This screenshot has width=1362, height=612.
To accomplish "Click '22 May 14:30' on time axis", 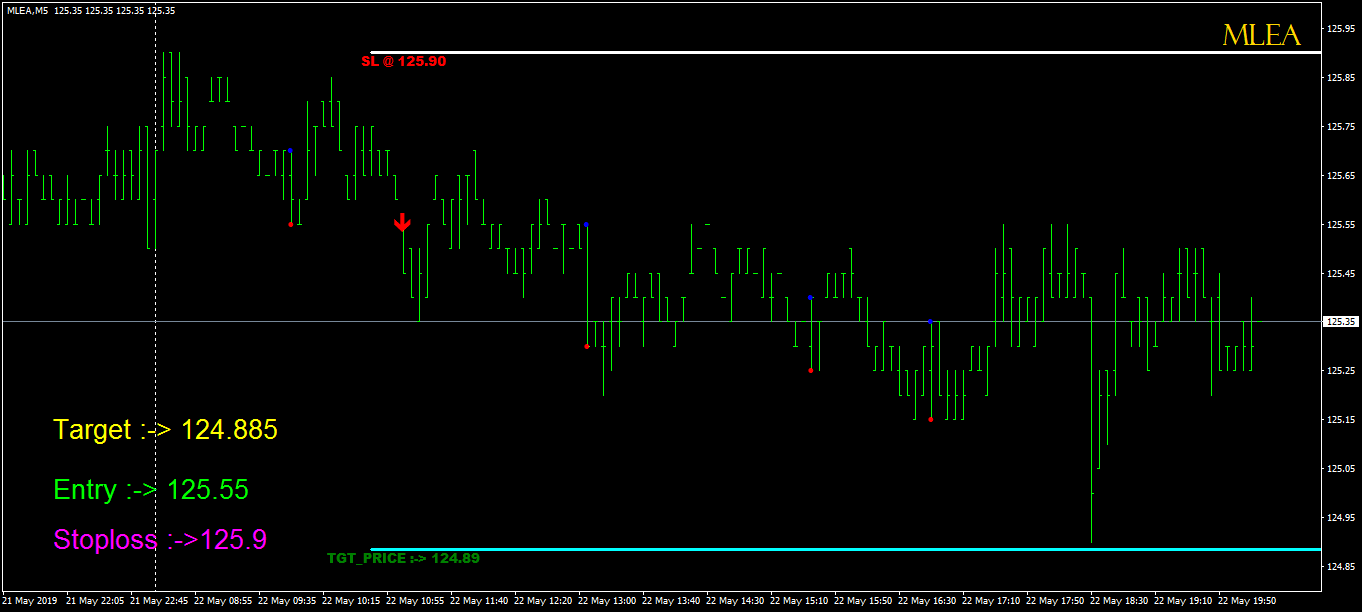I will click(x=735, y=601).
